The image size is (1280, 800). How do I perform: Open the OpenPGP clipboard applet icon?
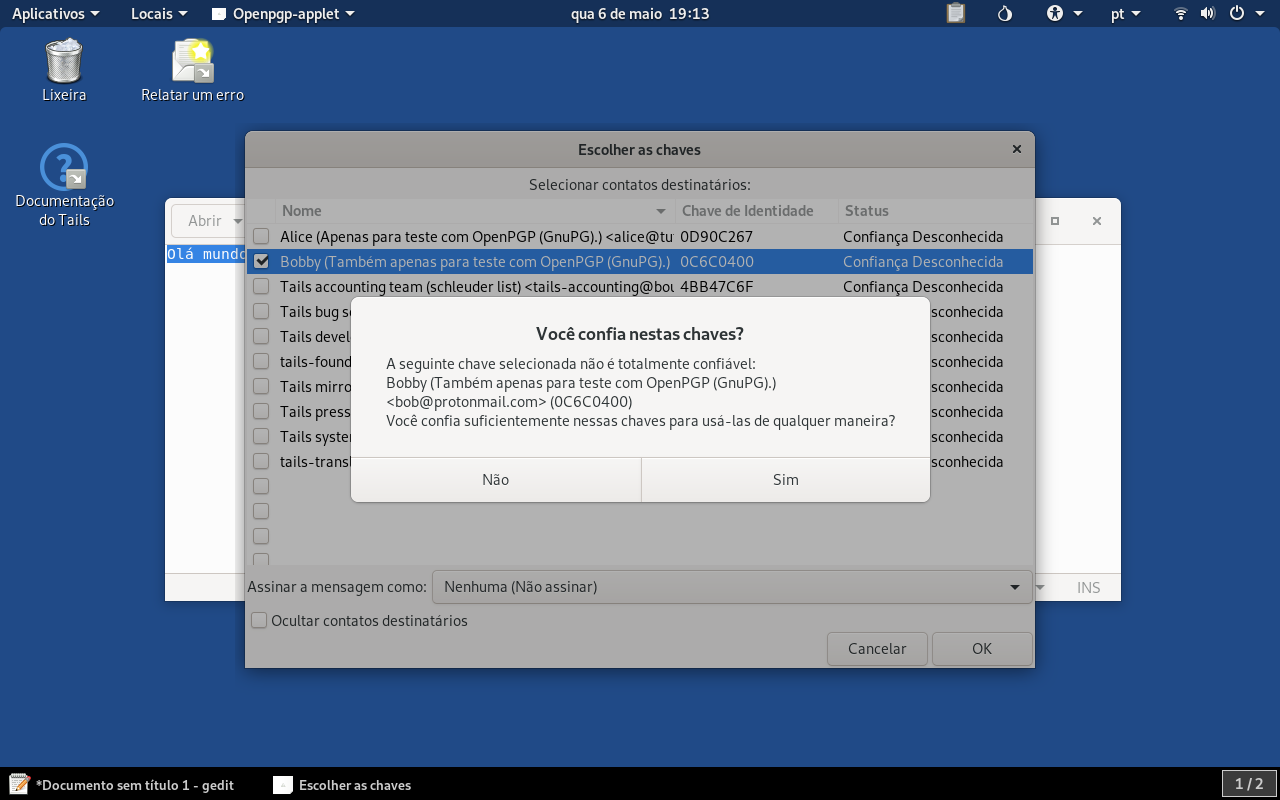point(956,14)
